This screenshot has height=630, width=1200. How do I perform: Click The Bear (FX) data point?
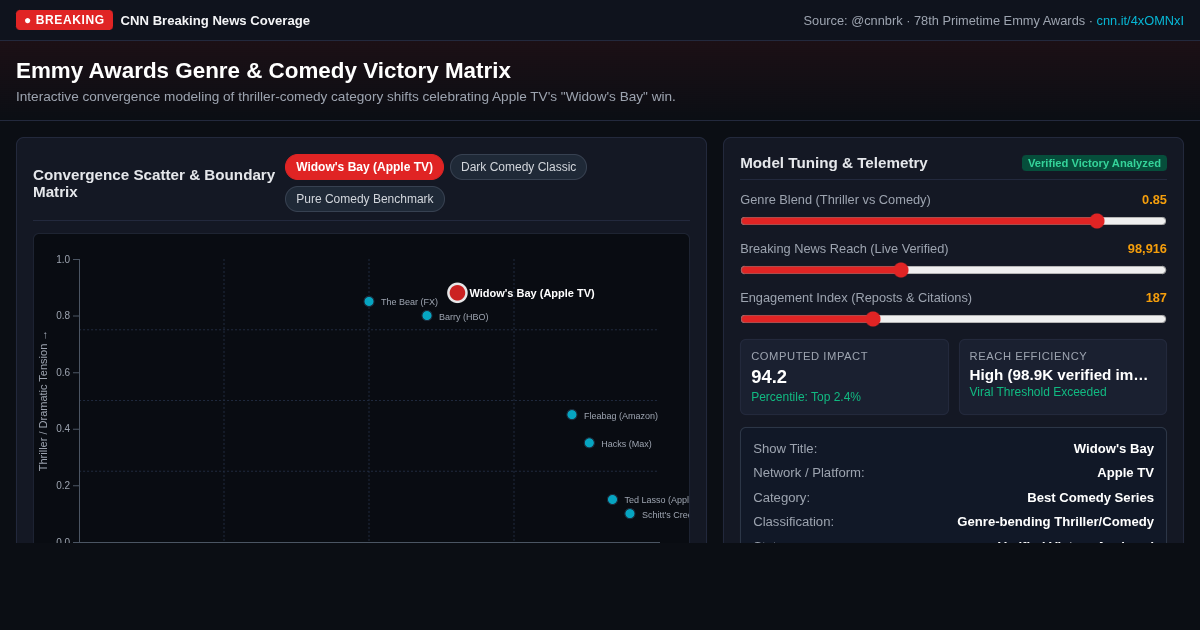pyautogui.click(x=369, y=302)
